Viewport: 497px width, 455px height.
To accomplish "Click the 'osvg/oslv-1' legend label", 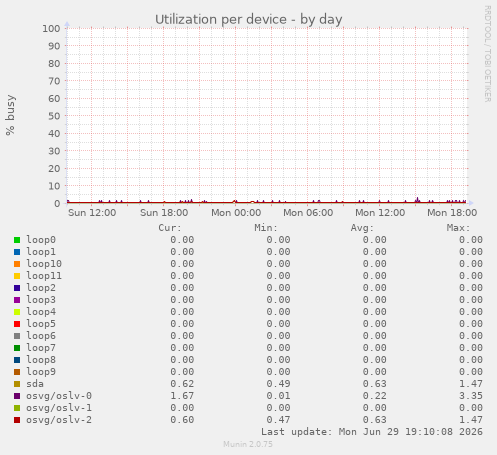I will [59, 408].
